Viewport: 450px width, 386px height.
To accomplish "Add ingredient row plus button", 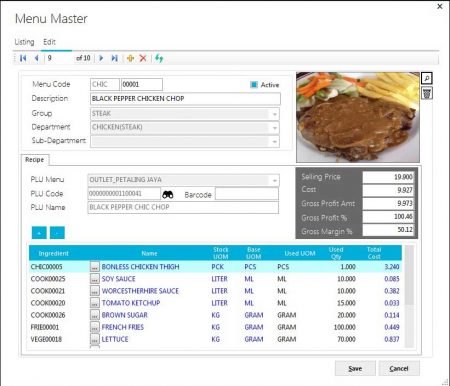I will click(x=39, y=233).
